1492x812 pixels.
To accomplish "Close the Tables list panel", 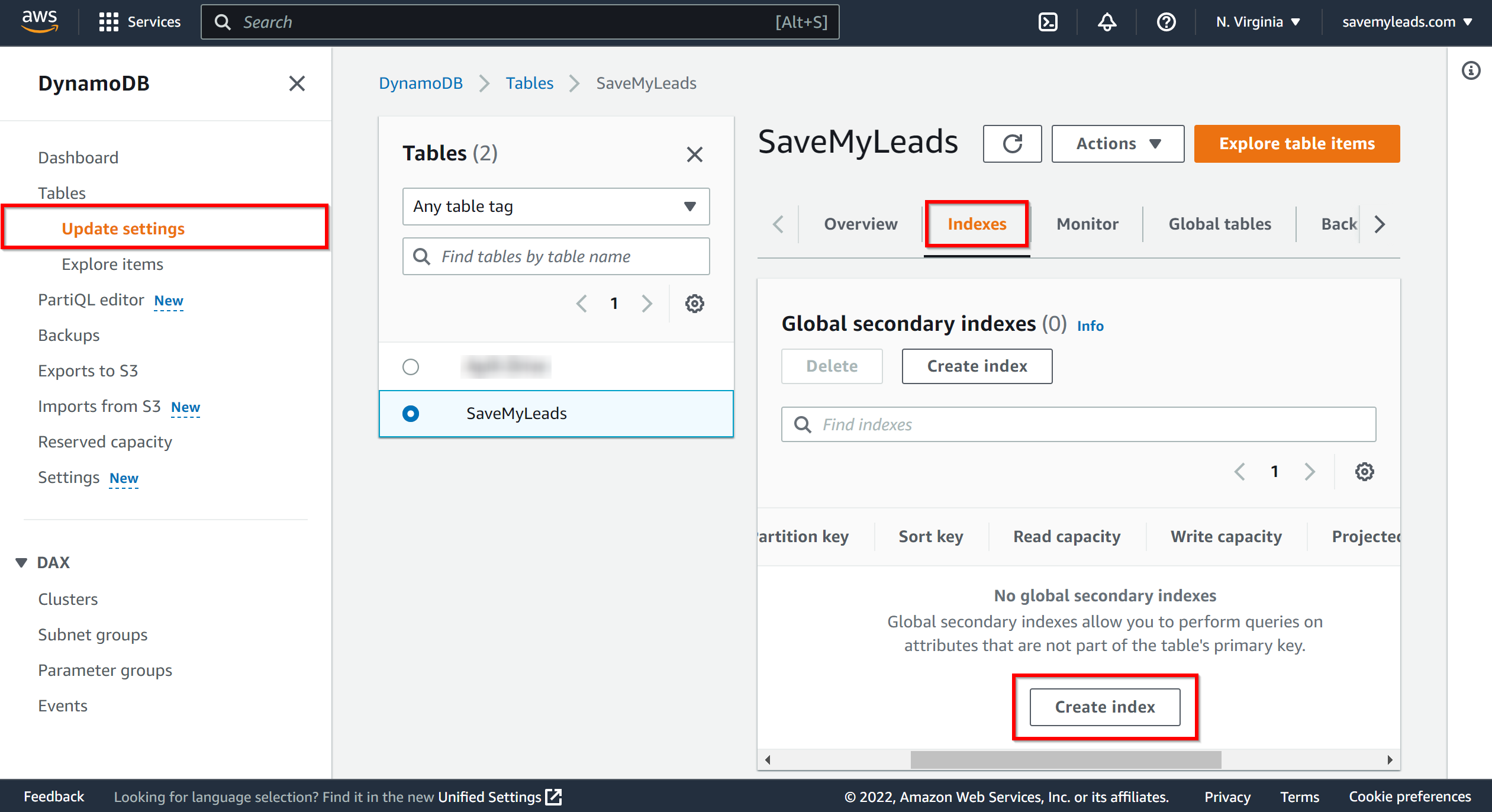I will coord(694,154).
